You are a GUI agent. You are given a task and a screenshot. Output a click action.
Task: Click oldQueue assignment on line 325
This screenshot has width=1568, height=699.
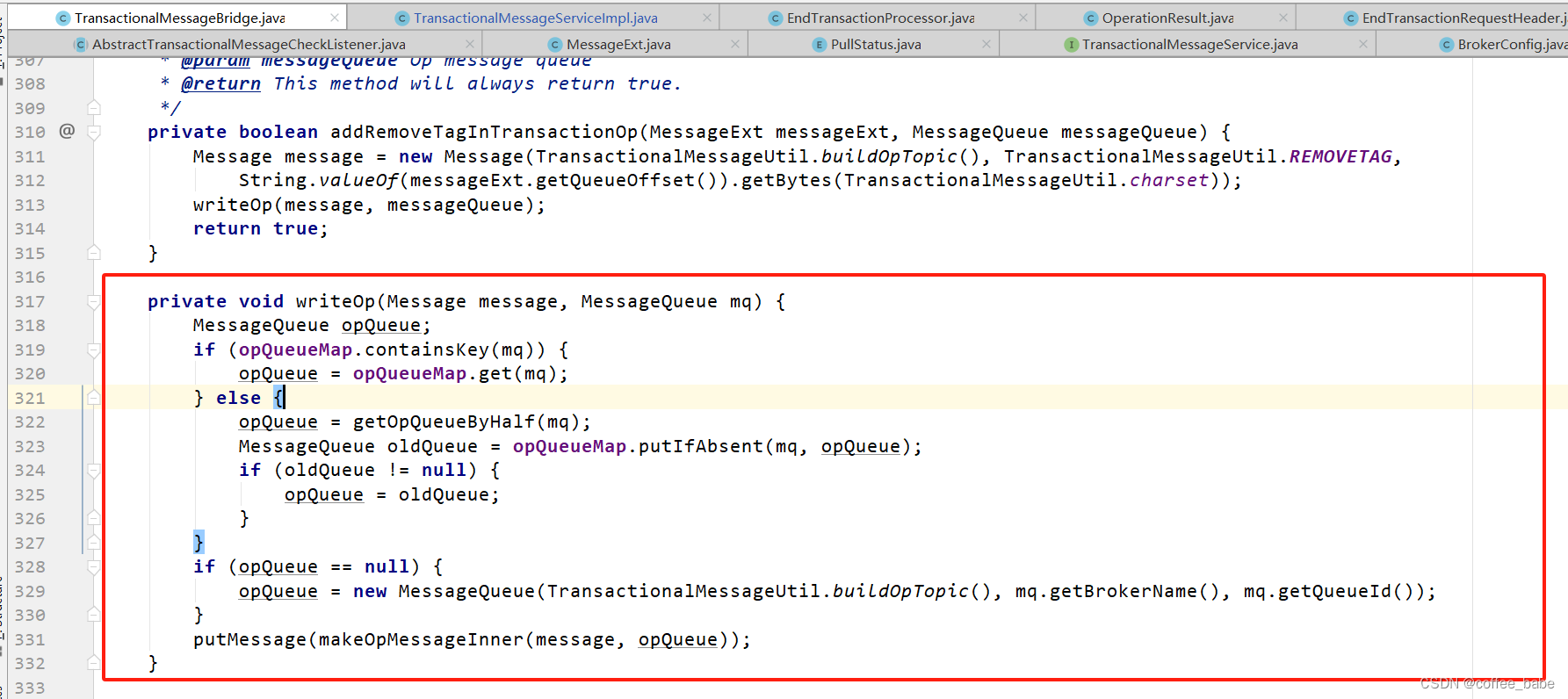point(392,494)
